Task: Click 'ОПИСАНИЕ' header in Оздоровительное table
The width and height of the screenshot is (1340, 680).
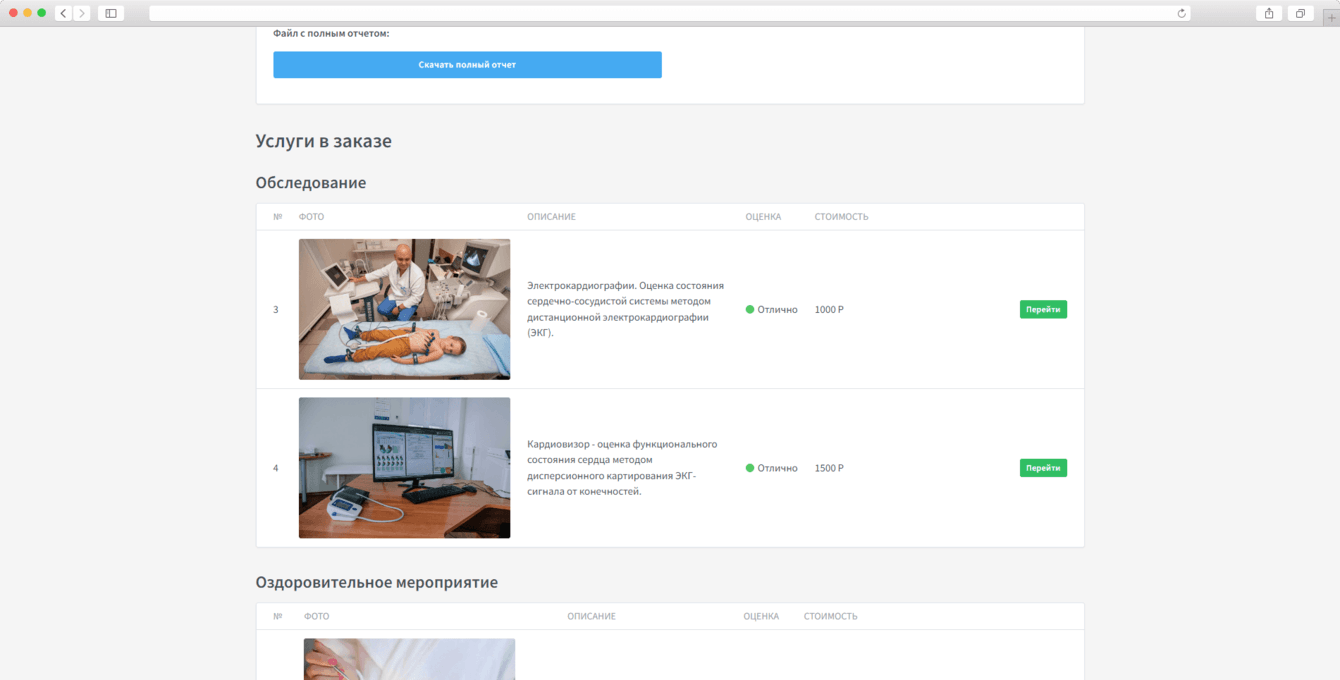Action: (x=591, y=616)
